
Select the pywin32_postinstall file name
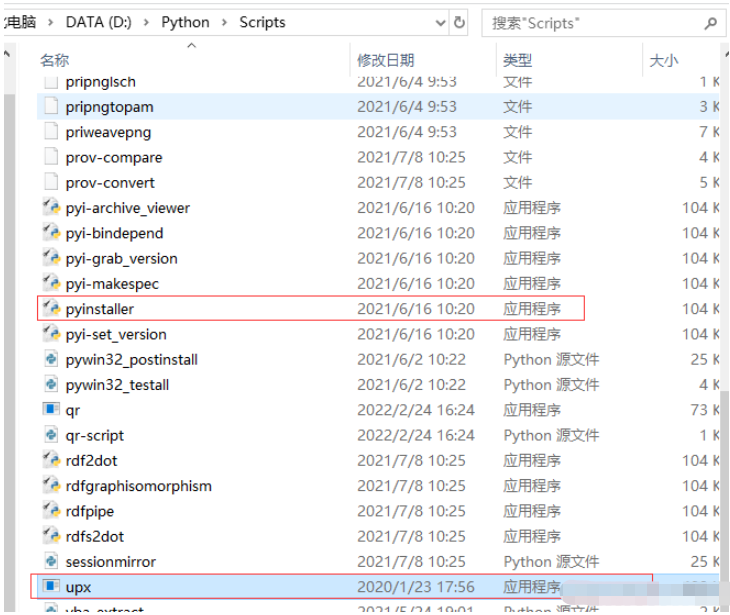tap(132, 359)
